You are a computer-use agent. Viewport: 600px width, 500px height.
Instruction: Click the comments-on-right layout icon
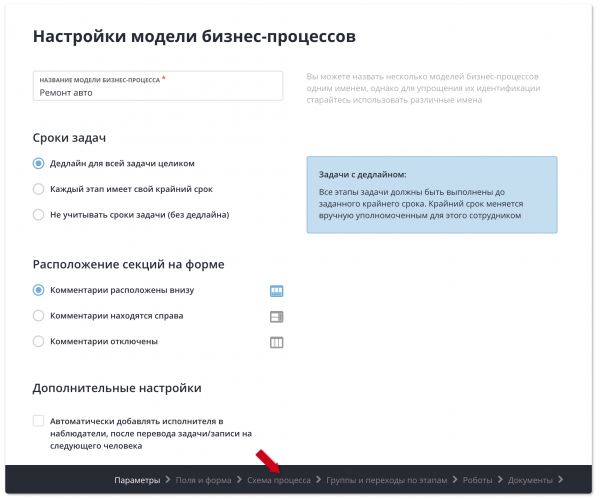coord(277,317)
